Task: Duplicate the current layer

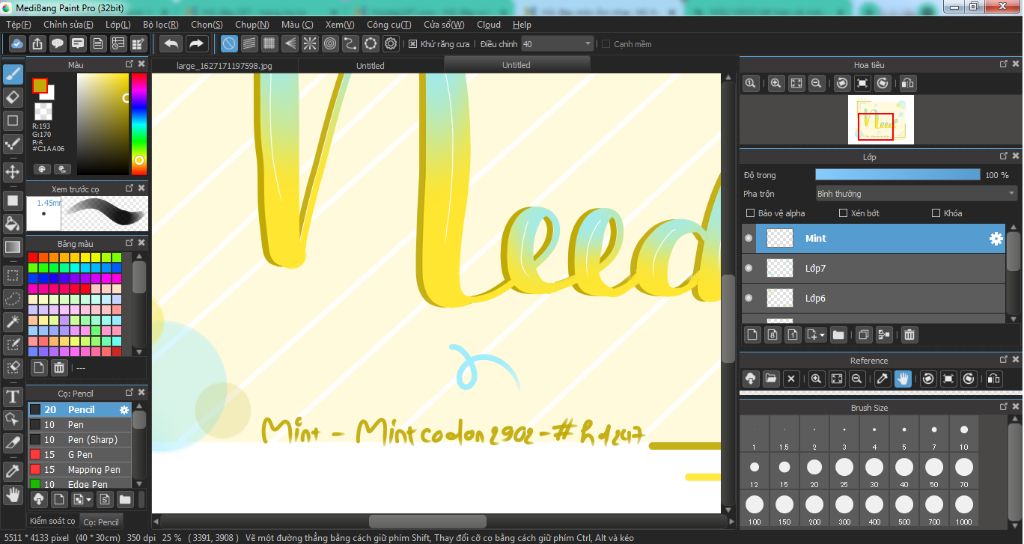Action: click(863, 335)
